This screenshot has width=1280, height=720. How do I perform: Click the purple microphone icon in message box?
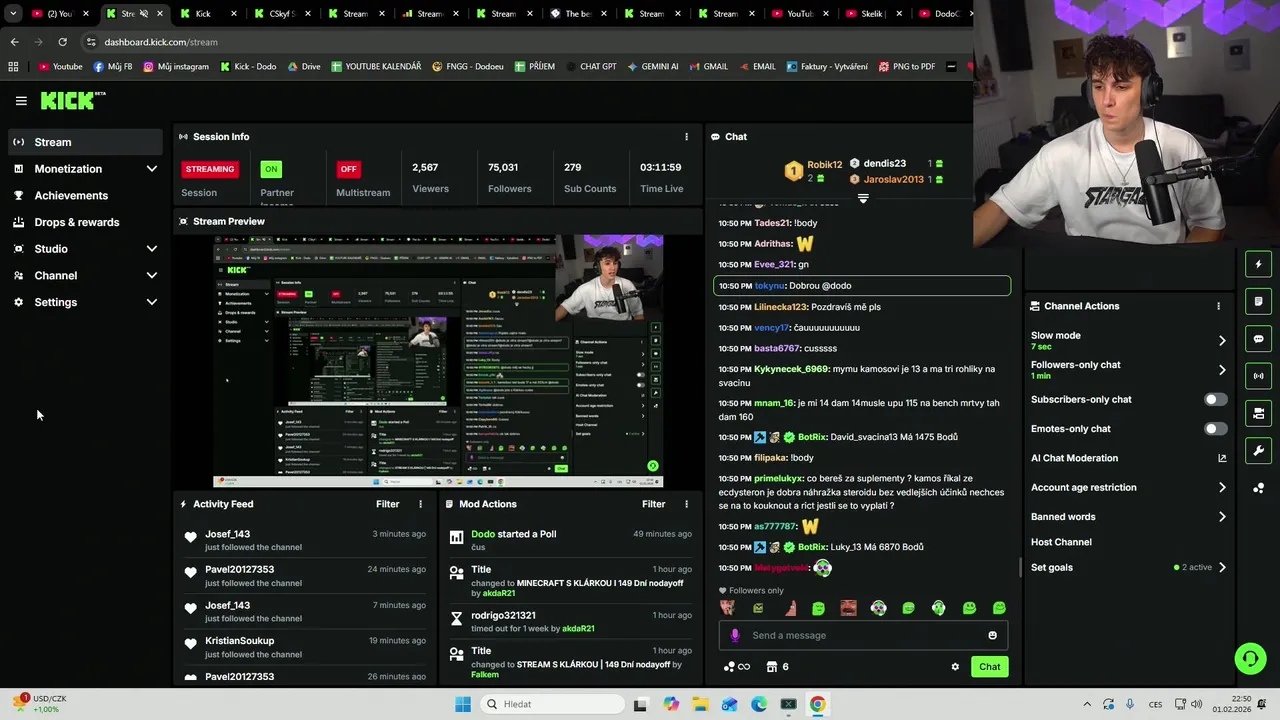[x=735, y=635]
